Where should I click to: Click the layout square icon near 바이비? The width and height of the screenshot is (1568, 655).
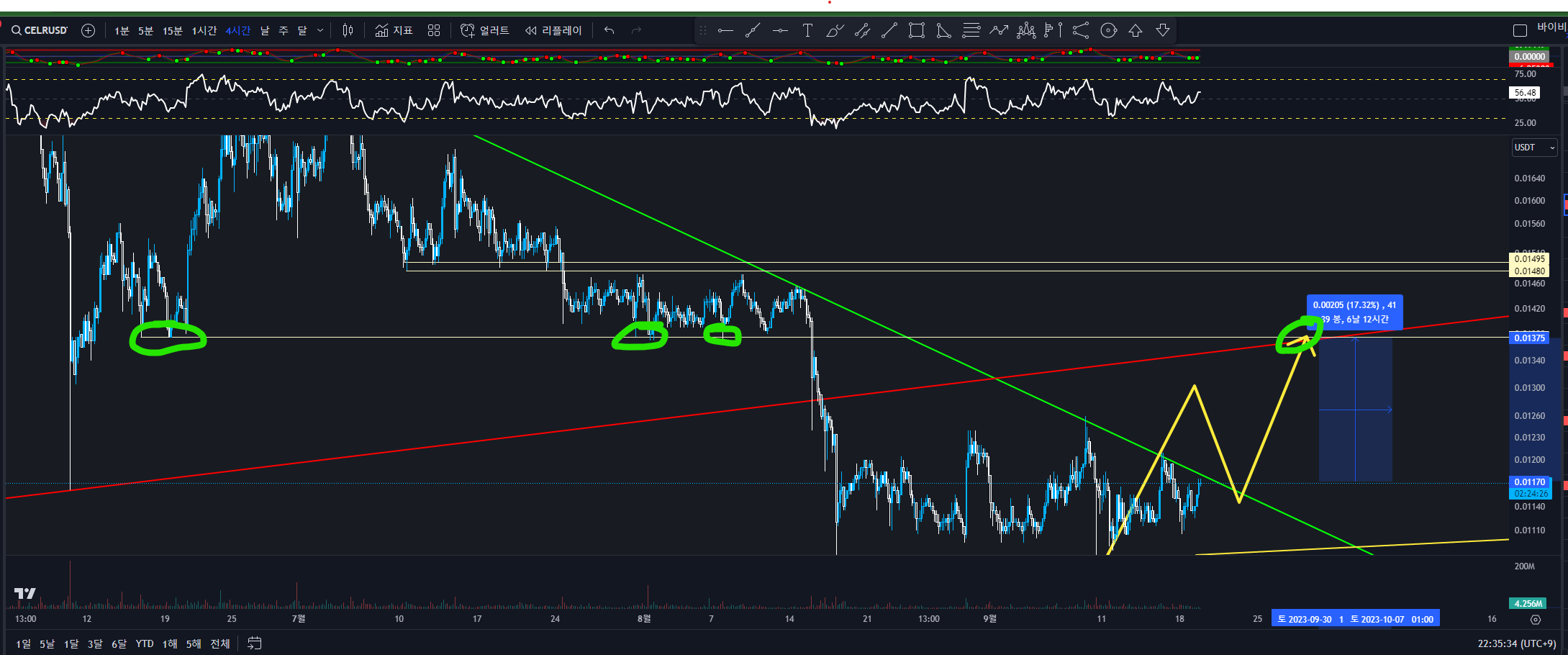pos(1520,30)
